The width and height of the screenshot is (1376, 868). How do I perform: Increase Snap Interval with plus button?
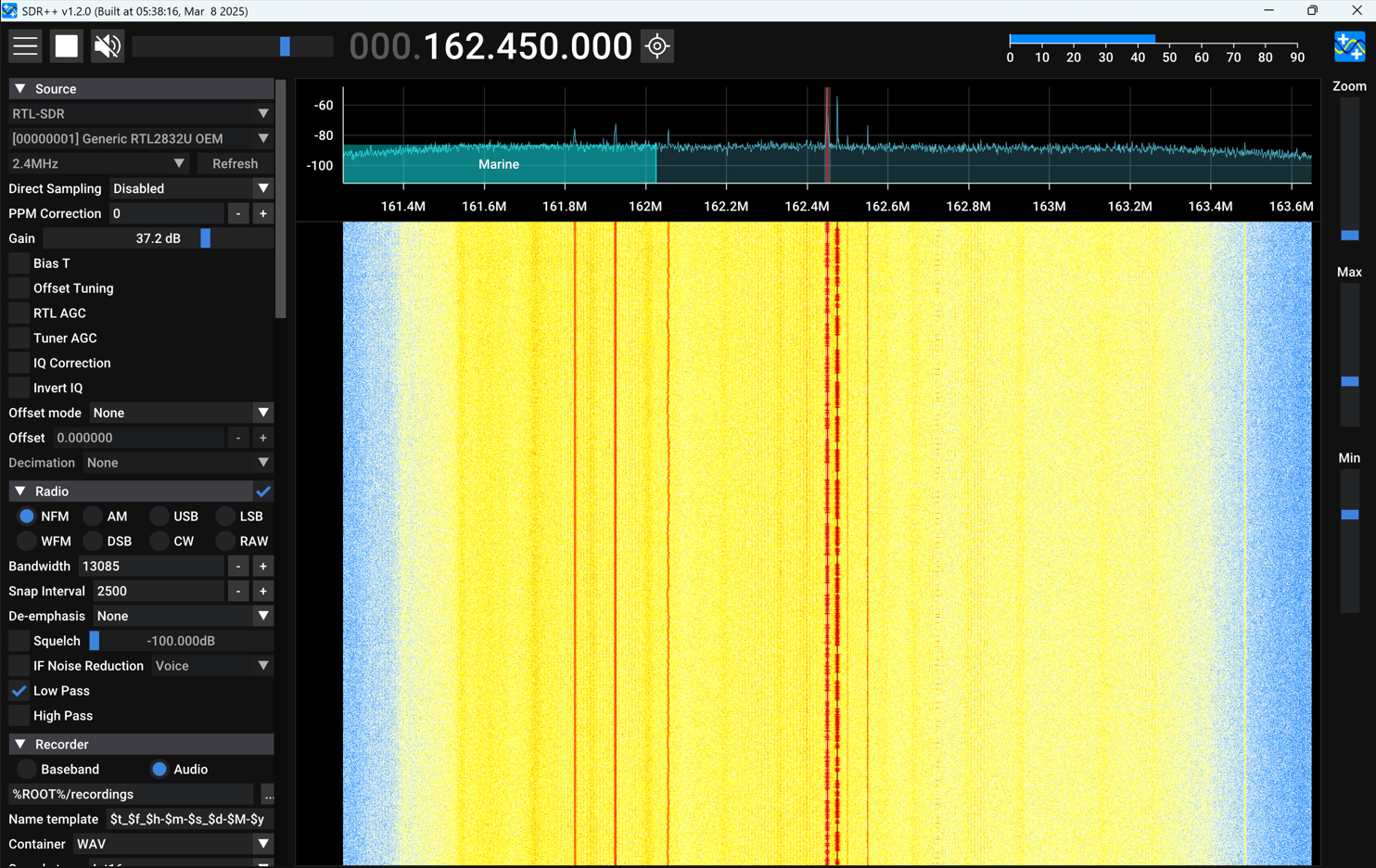[x=263, y=592]
